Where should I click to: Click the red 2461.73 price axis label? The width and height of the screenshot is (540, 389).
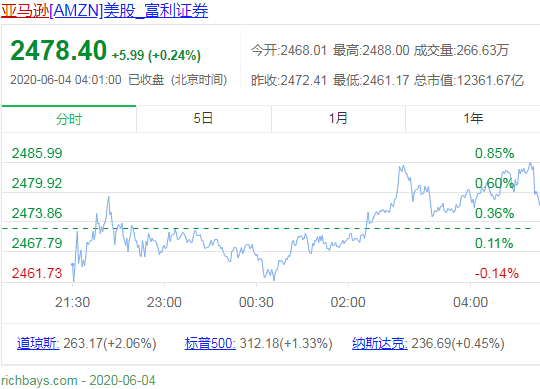37,273
